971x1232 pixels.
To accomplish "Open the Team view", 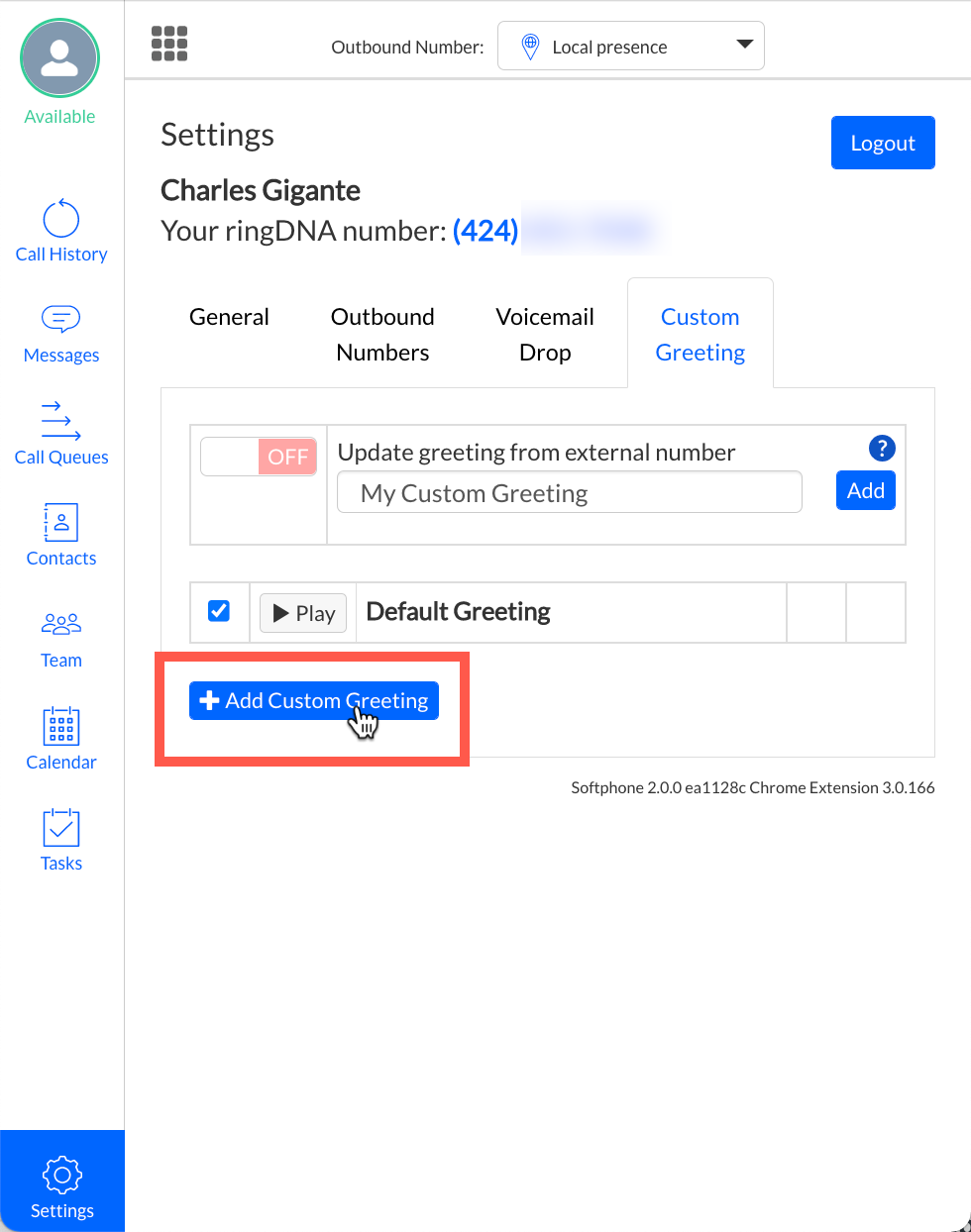I will point(61,638).
